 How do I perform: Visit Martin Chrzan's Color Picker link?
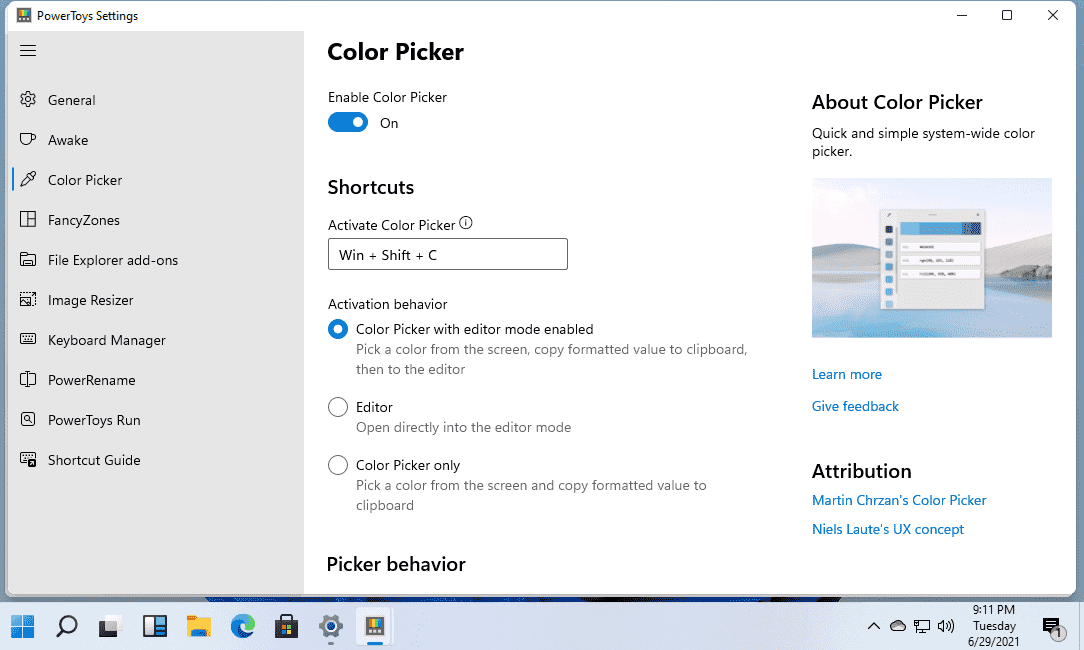point(899,500)
